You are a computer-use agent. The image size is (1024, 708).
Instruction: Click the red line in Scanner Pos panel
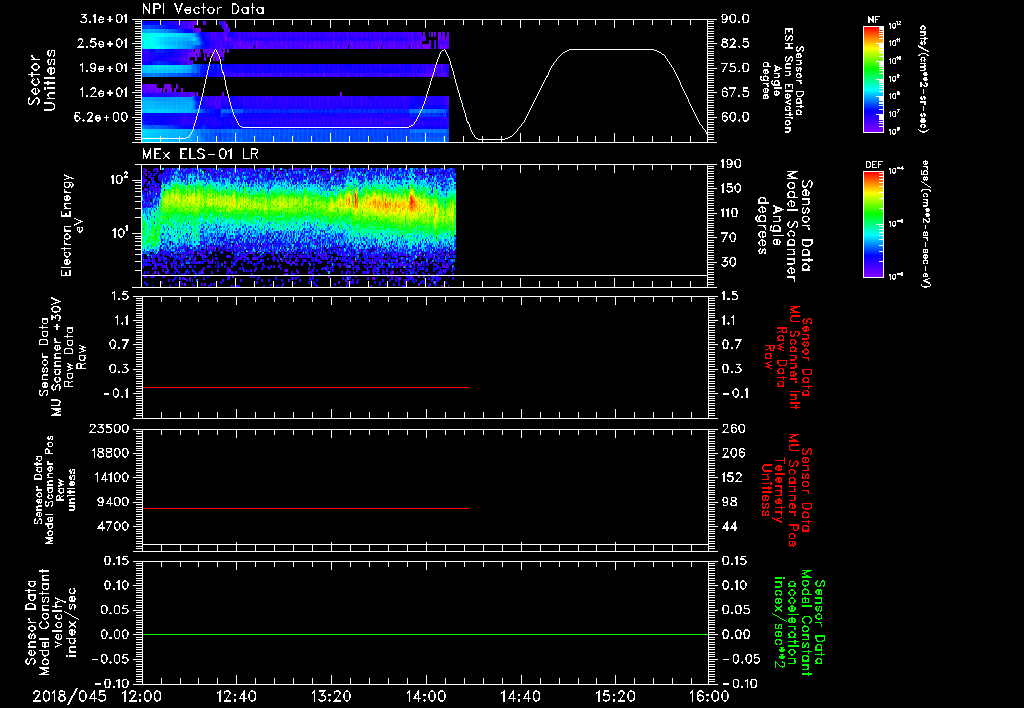pos(306,508)
